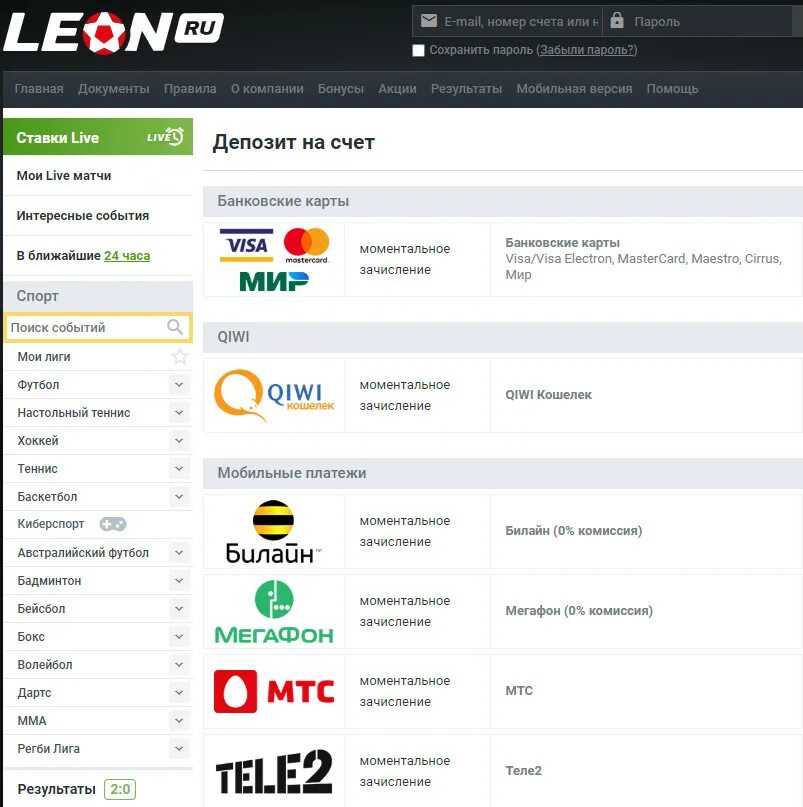Image resolution: width=803 pixels, height=807 pixels.
Task: Click the Live clock icon on Ставки Live
Action: click(x=165, y=136)
